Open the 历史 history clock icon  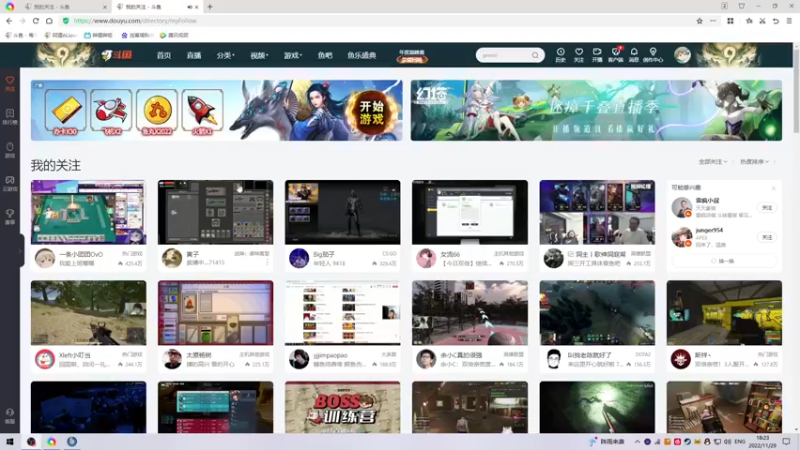[x=560, y=55]
